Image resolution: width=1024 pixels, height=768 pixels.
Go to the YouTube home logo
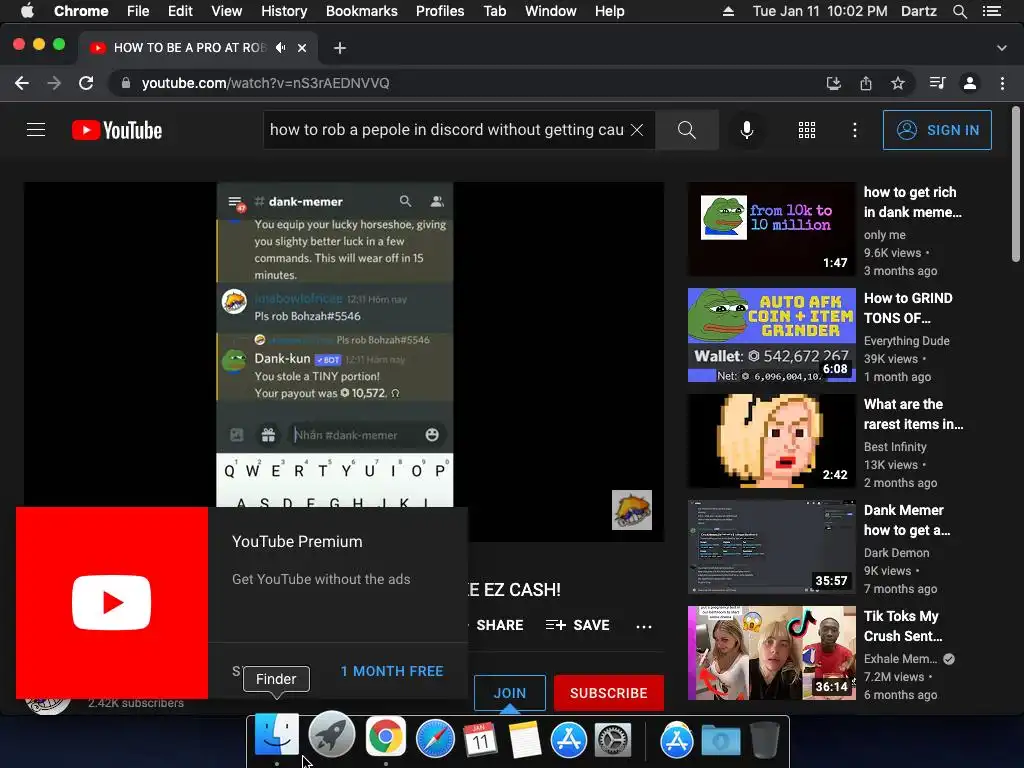(x=117, y=130)
